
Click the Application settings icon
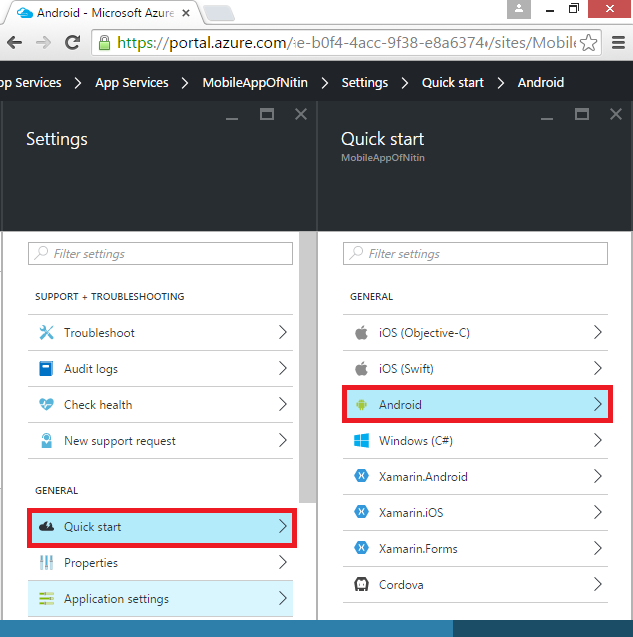coord(46,599)
